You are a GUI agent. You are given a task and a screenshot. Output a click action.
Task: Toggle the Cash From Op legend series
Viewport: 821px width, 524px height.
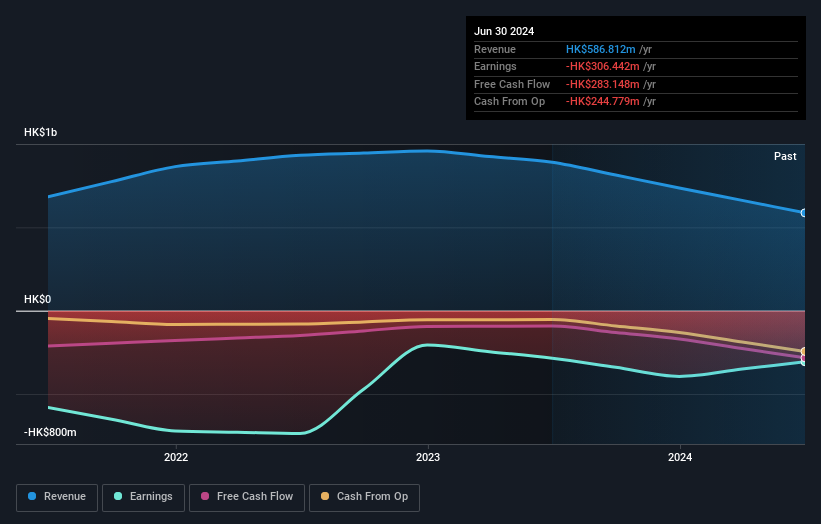pos(364,497)
